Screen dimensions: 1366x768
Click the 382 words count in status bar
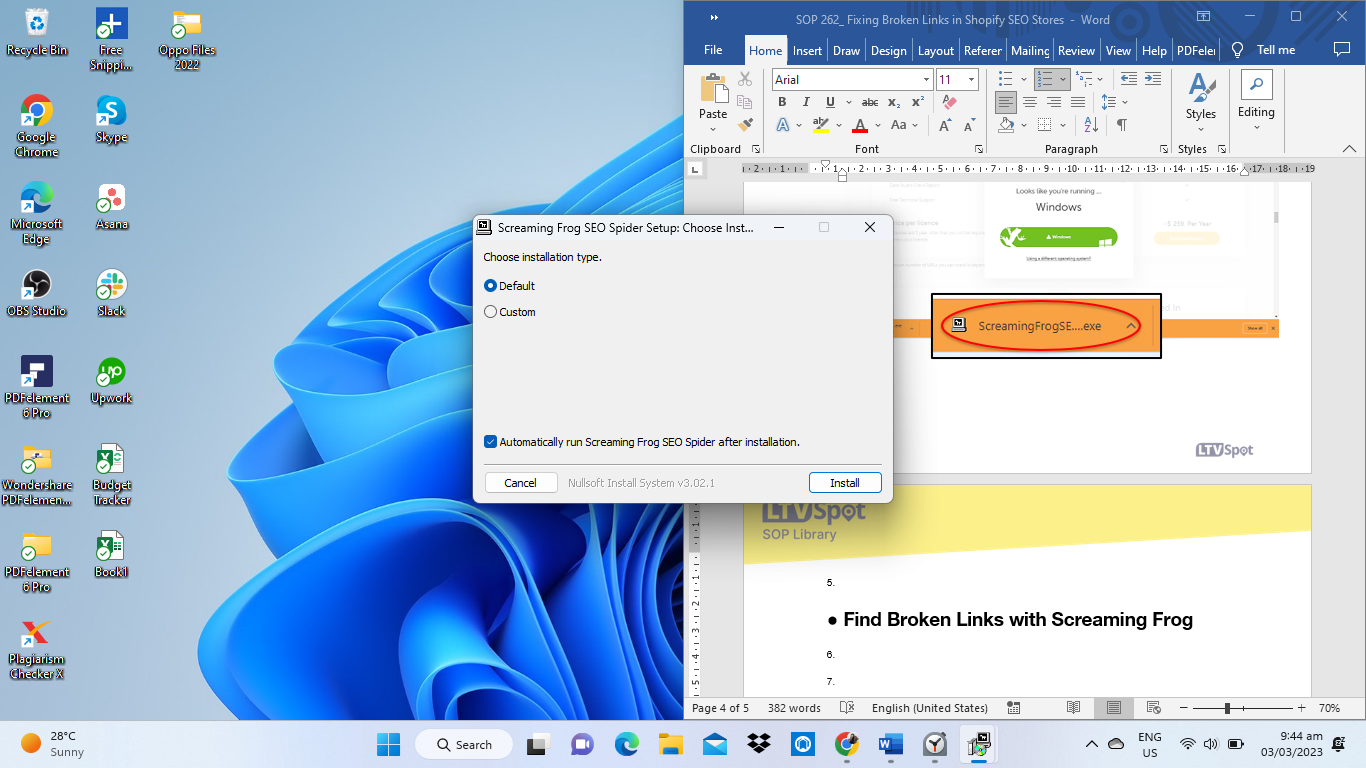coord(794,708)
